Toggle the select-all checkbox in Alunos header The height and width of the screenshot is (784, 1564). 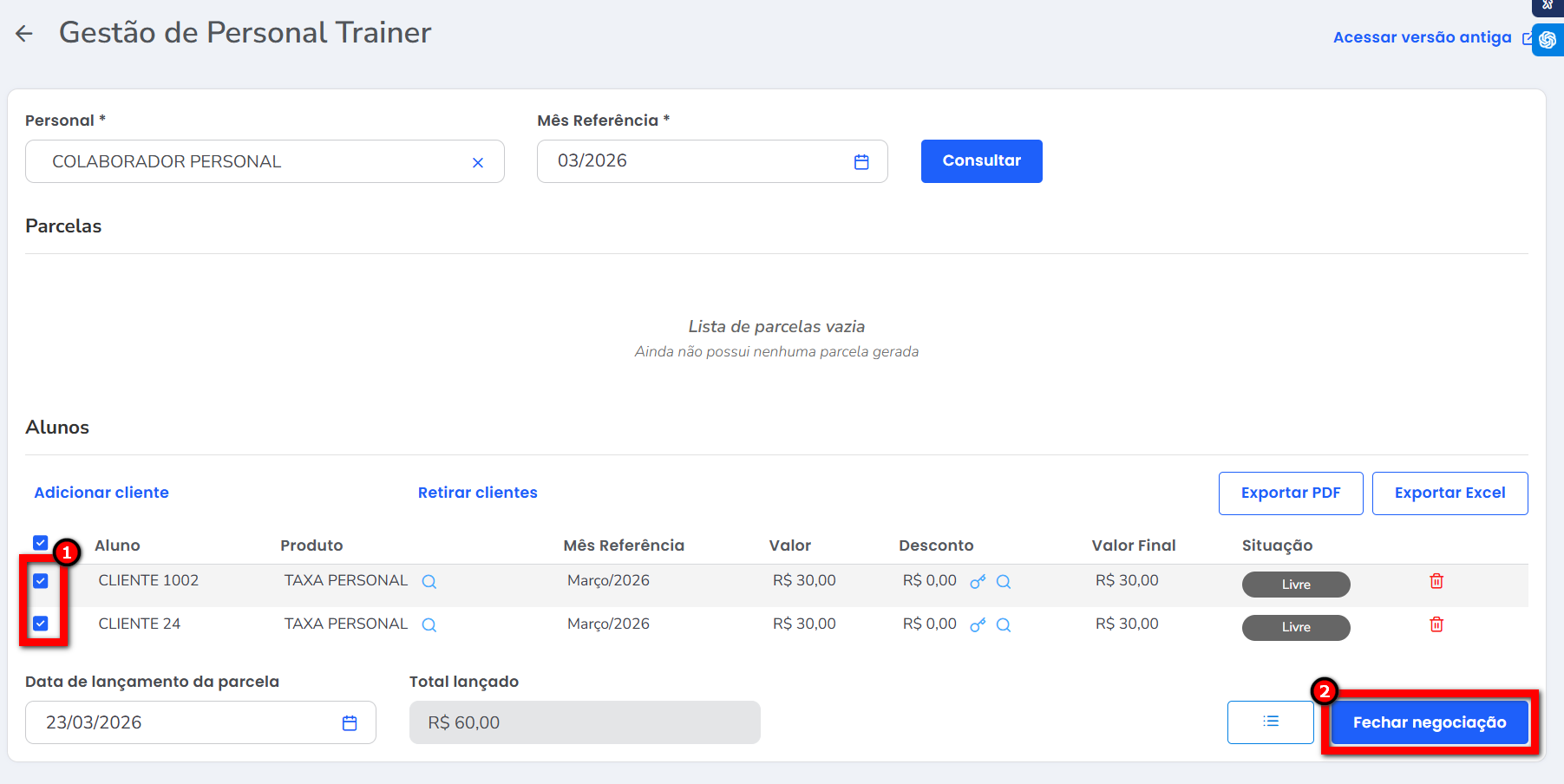pos(41,543)
